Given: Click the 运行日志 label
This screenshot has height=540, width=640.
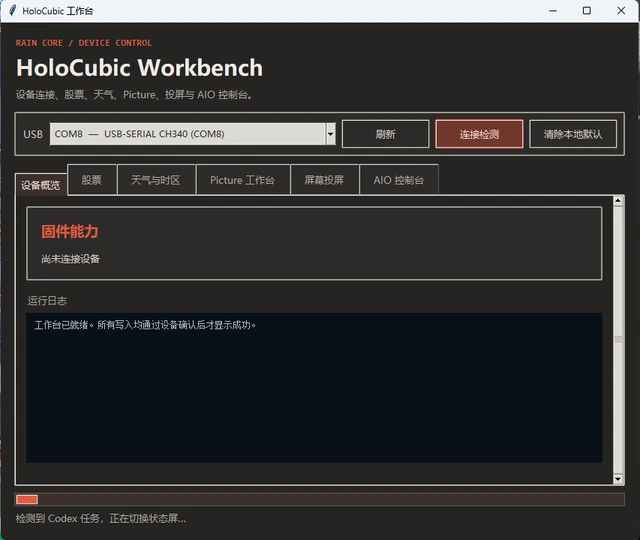Looking at the screenshot, I should 47,301.
